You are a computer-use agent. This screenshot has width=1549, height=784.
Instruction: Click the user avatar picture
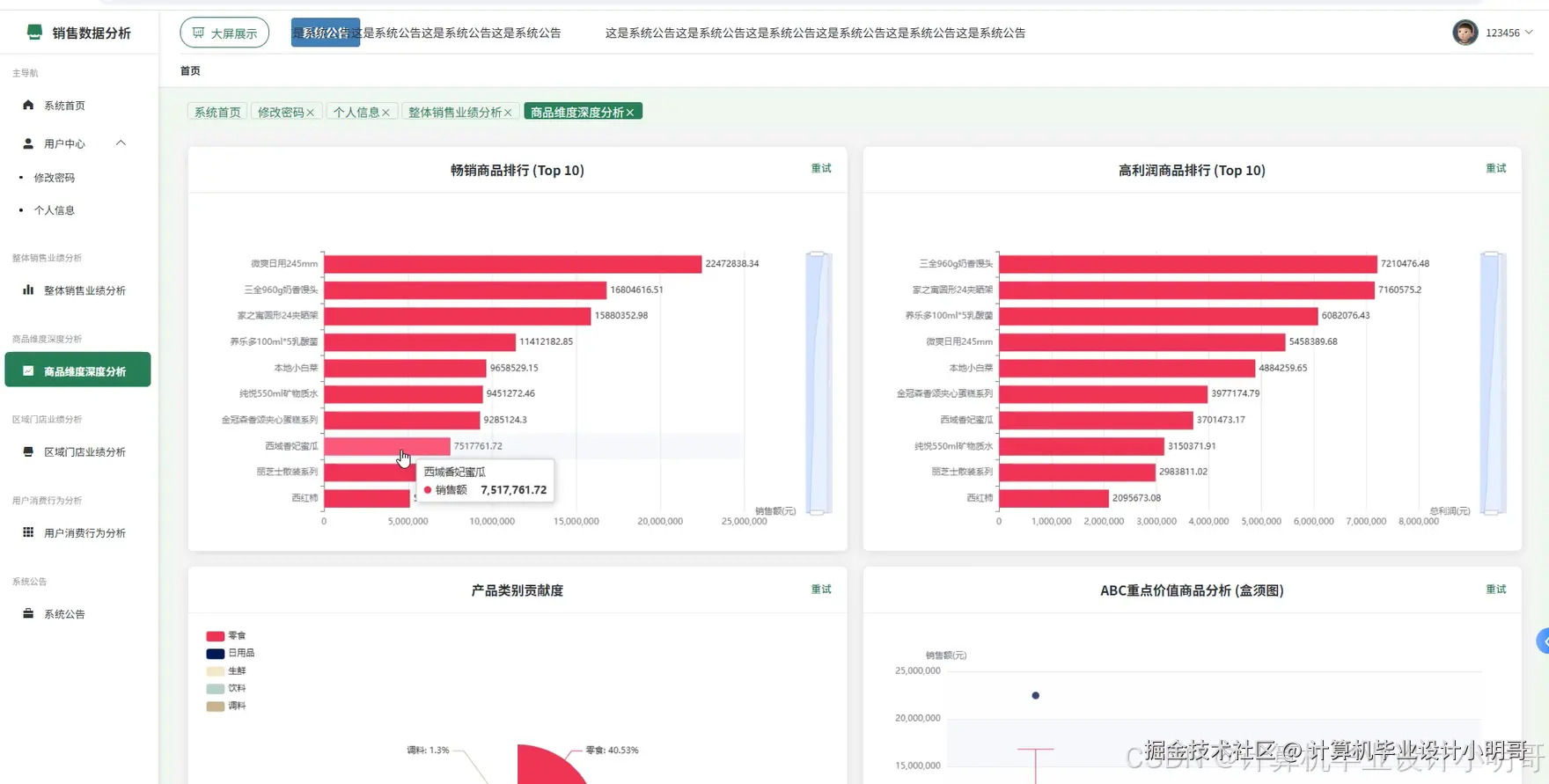pyautogui.click(x=1465, y=33)
